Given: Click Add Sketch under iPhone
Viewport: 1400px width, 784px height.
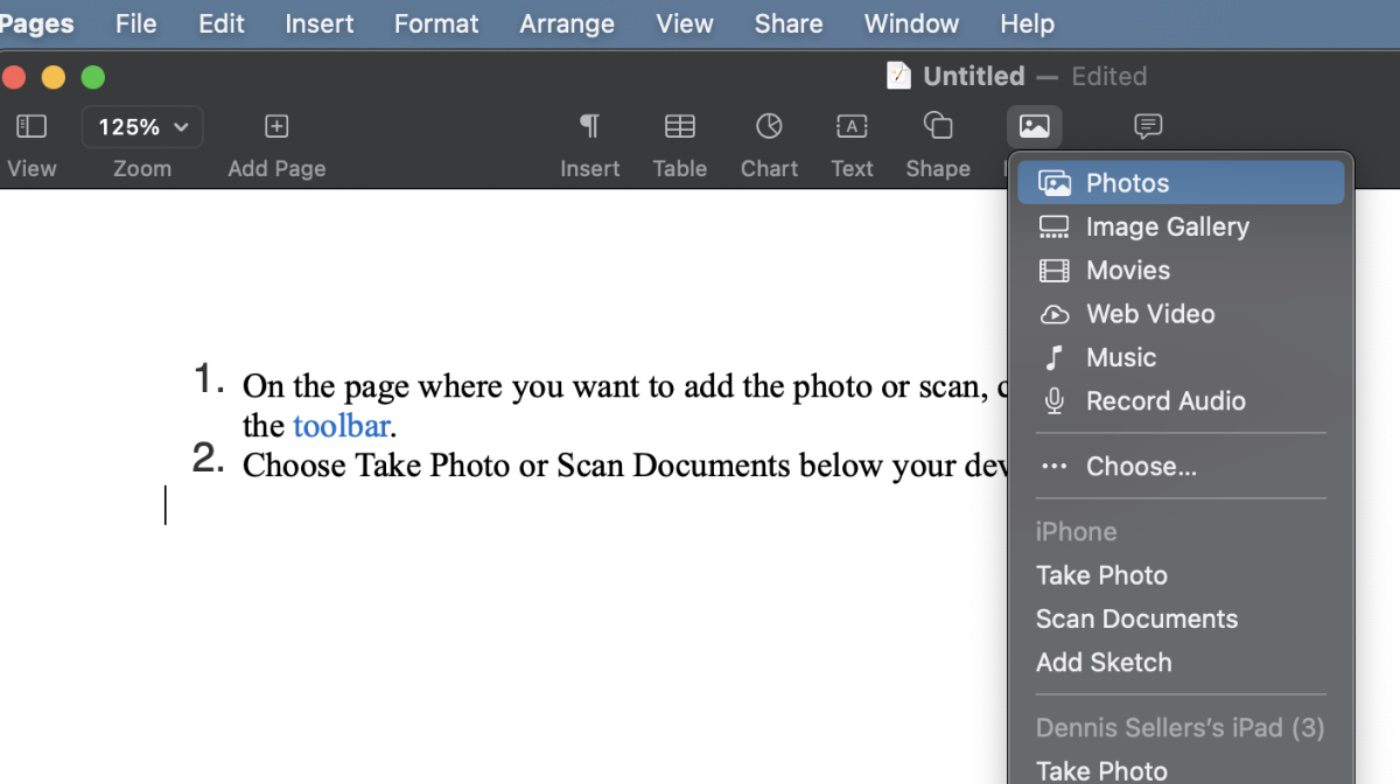Looking at the screenshot, I should [x=1103, y=662].
